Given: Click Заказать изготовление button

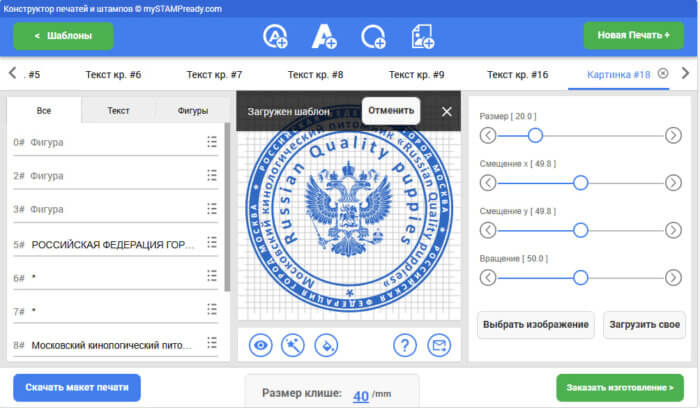Looking at the screenshot, I should click(x=620, y=387).
